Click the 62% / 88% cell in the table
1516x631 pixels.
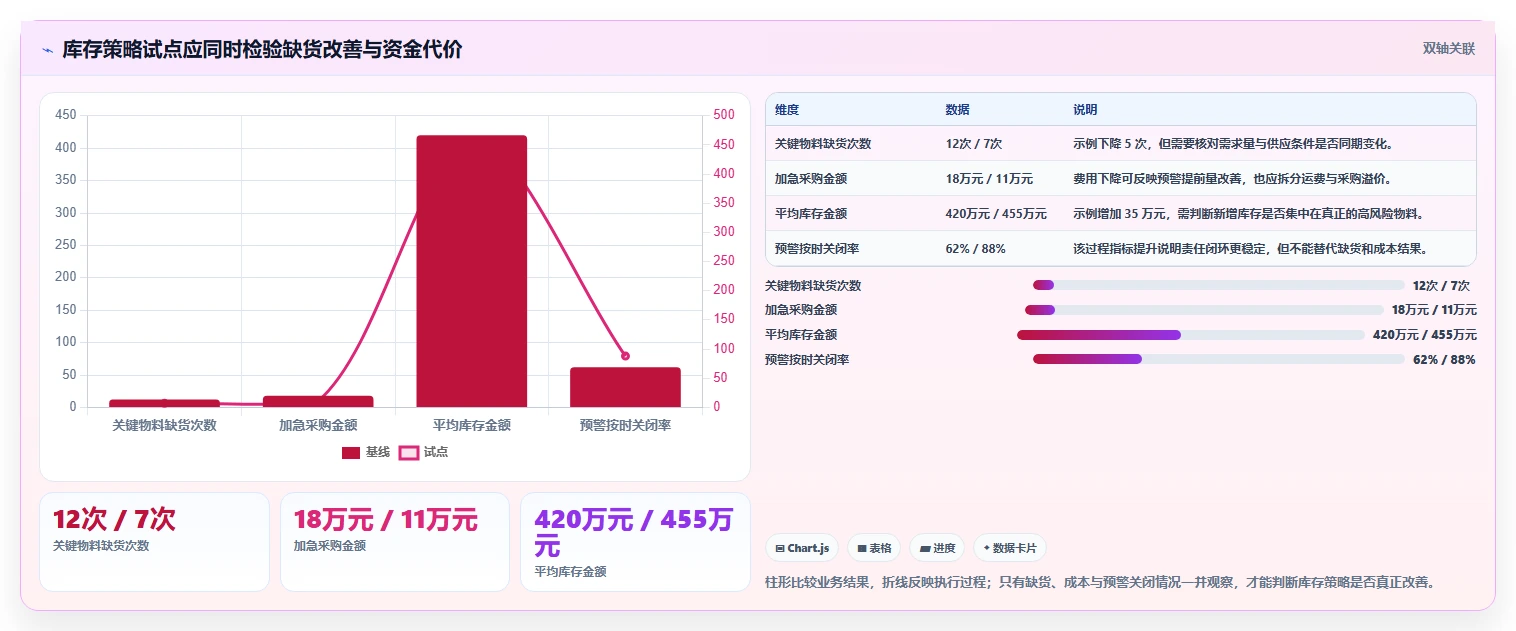click(975, 249)
